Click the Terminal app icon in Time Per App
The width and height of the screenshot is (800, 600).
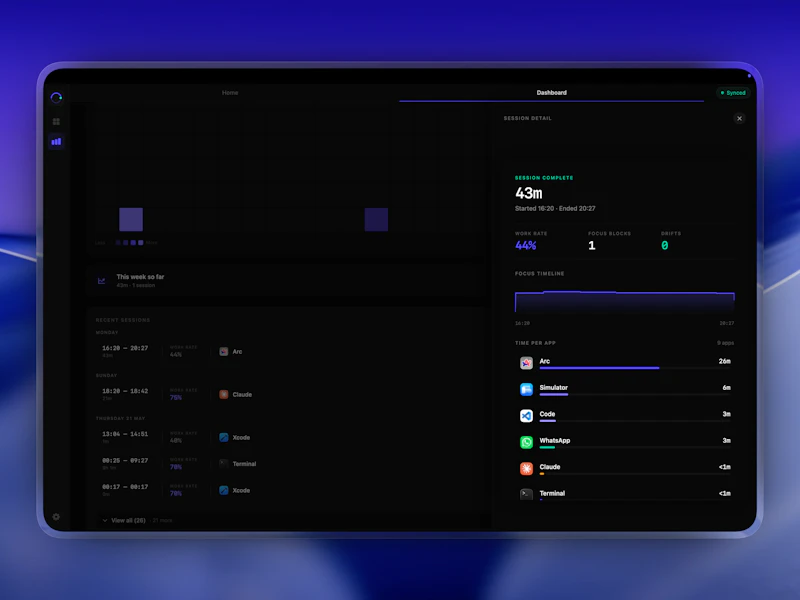[527, 494]
